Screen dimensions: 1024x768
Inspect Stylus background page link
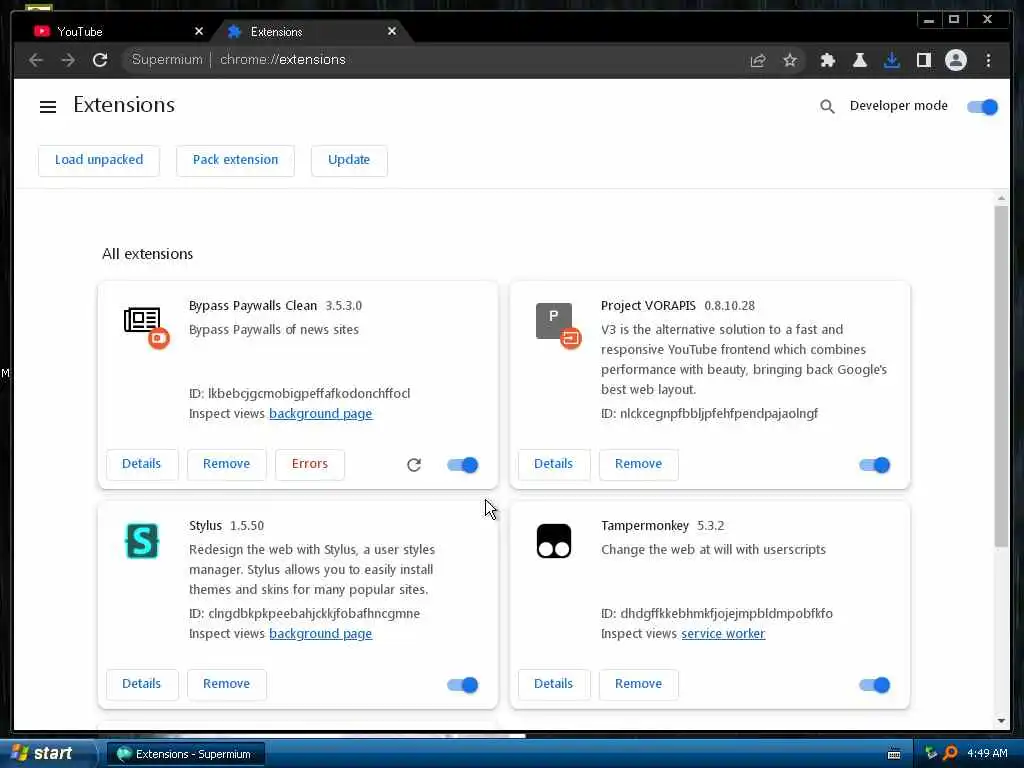321,634
